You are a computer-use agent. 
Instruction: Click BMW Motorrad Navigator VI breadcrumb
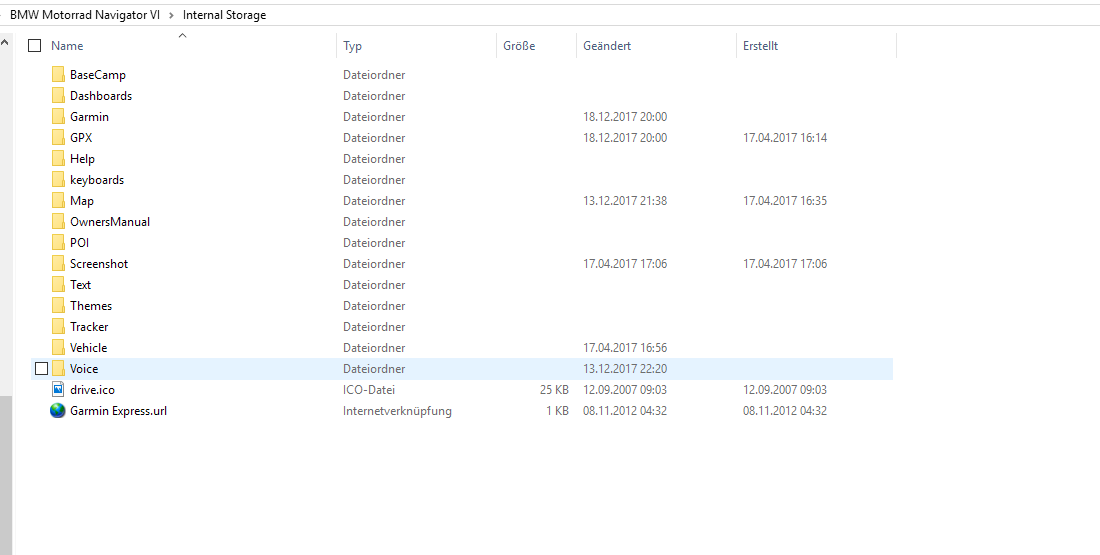tap(84, 15)
